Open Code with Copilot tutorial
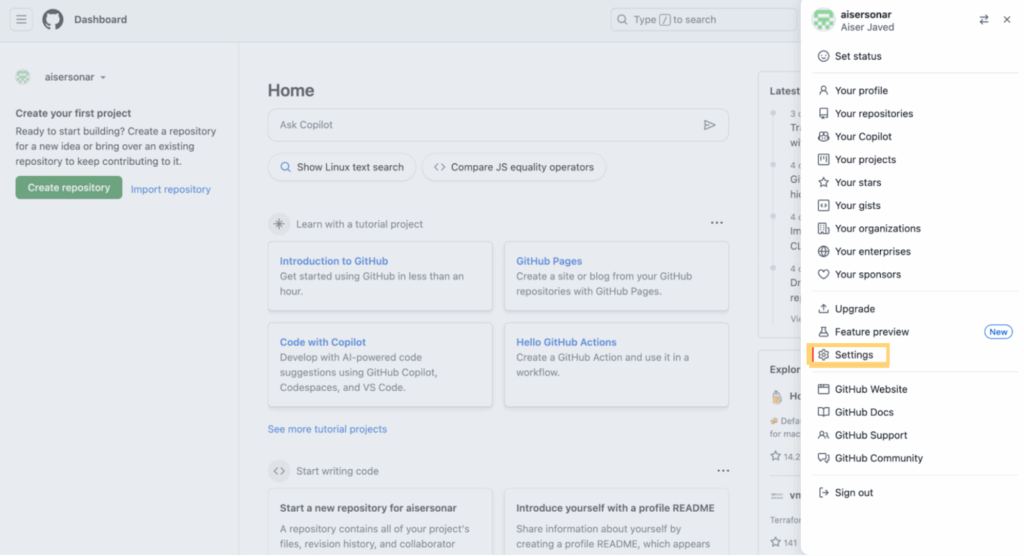The width and height of the screenshot is (1024, 556). (x=323, y=342)
